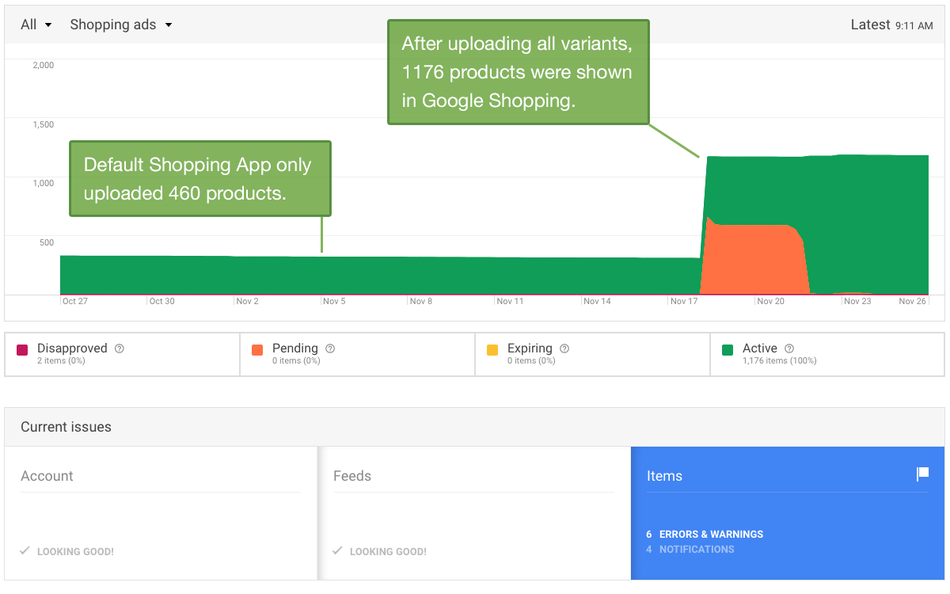Select the Feeds issues tab
The height and width of the screenshot is (594, 950).
point(352,476)
